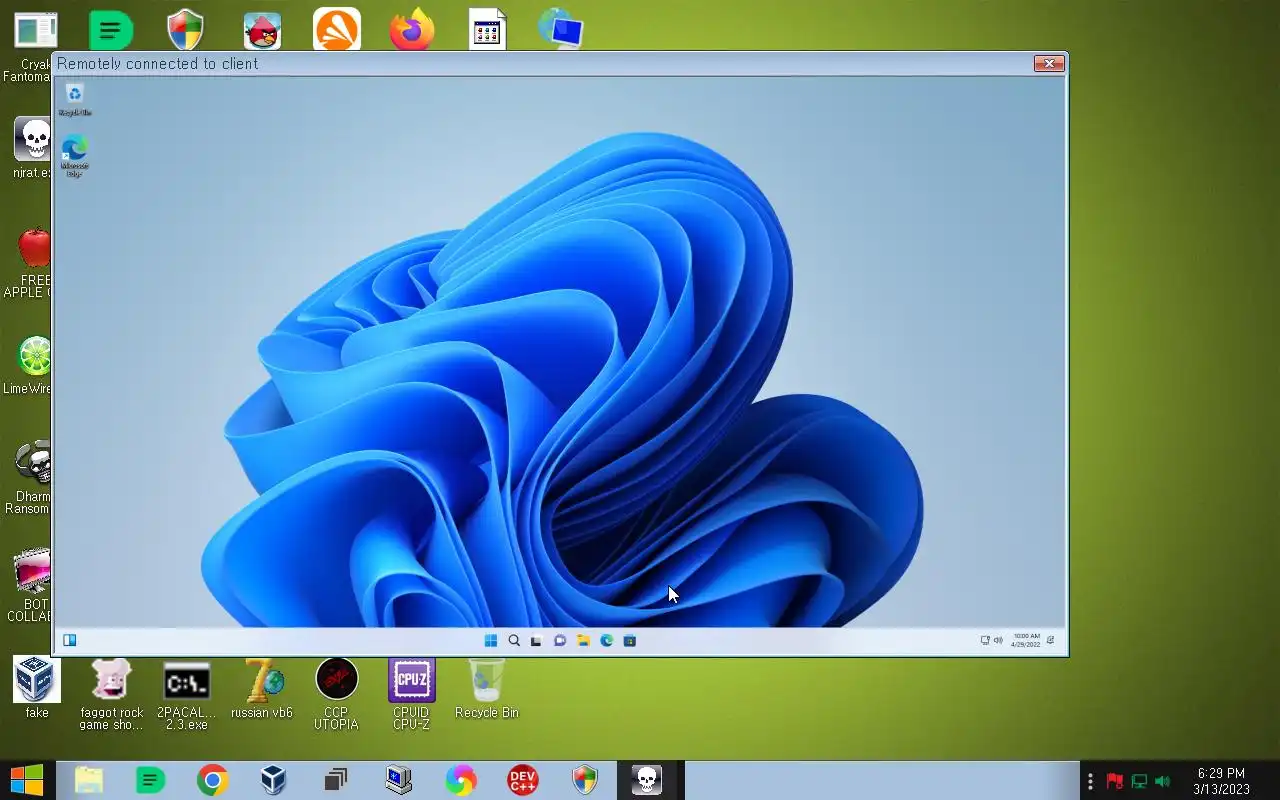Image resolution: width=1280 pixels, height=800 pixels.
Task: Select the Firefox desktop icon
Action: coord(412,29)
